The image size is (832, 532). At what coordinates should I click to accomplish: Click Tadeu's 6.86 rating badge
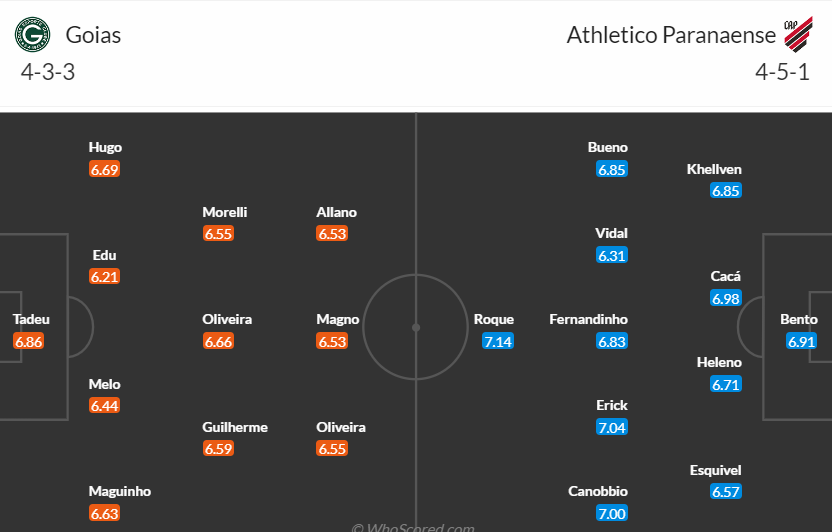[29, 341]
